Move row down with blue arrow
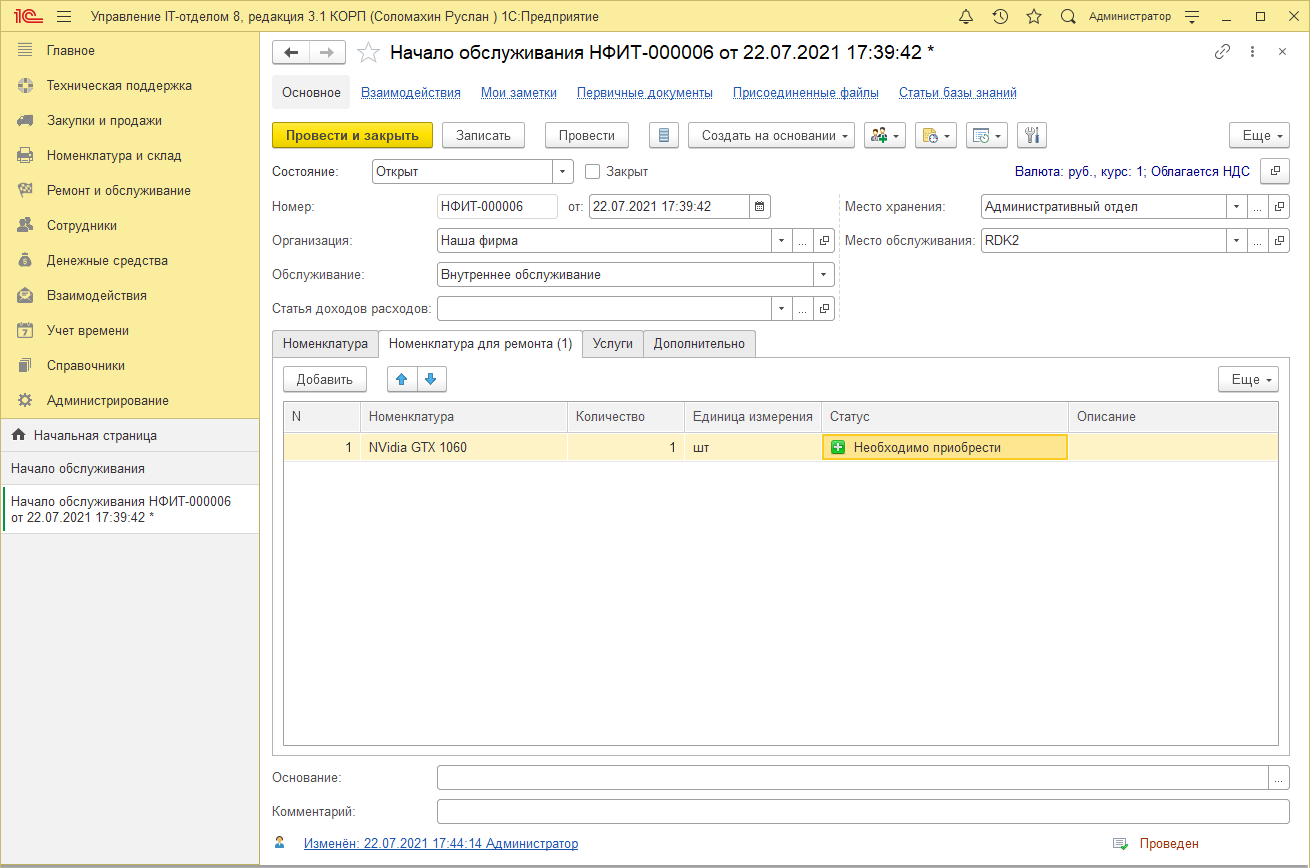The width and height of the screenshot is (1310, 868). pyautogui.click(x=431, y=379)
